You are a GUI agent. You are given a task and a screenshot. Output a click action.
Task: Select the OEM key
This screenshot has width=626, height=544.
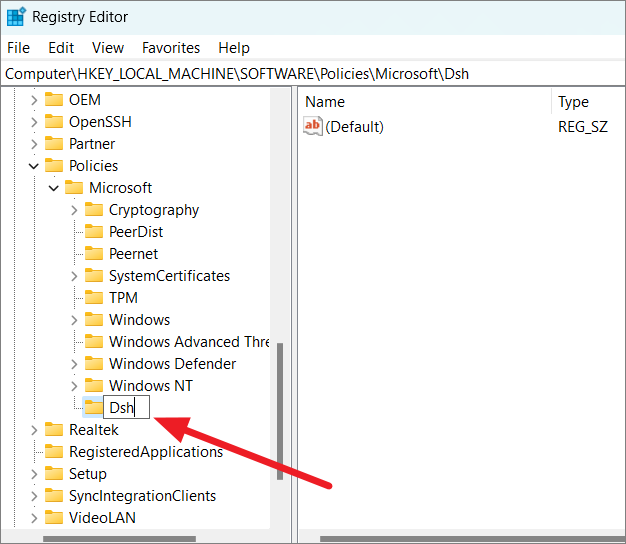coord(85,100)
